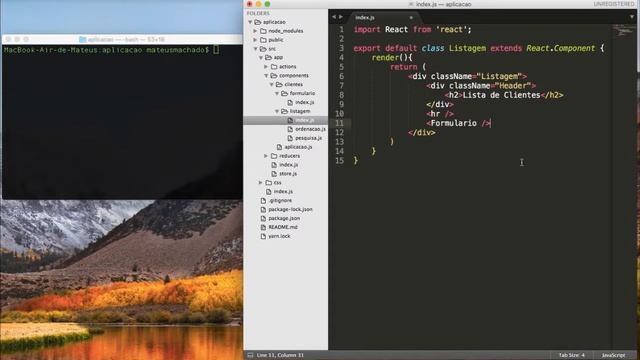
Task: Collapse the aplicacao root folder arrow
Action: click(x=250, y=22)
